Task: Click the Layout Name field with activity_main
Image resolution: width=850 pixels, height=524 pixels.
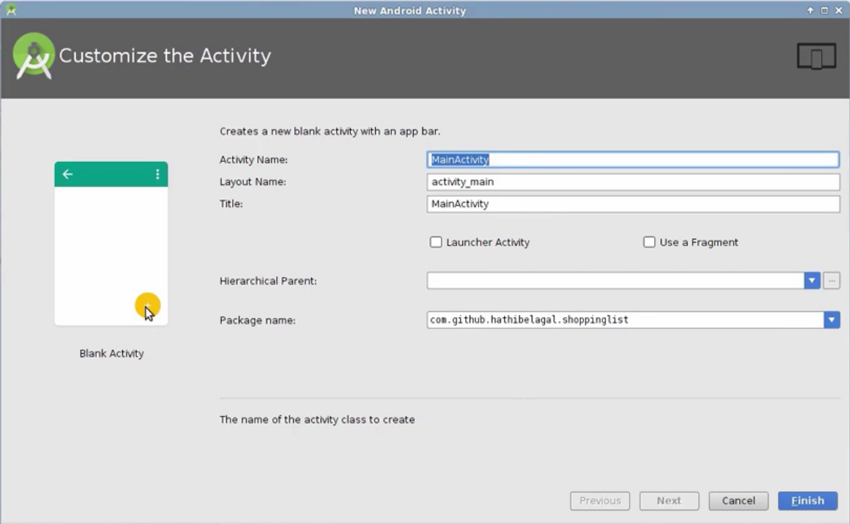Action: 633,182
